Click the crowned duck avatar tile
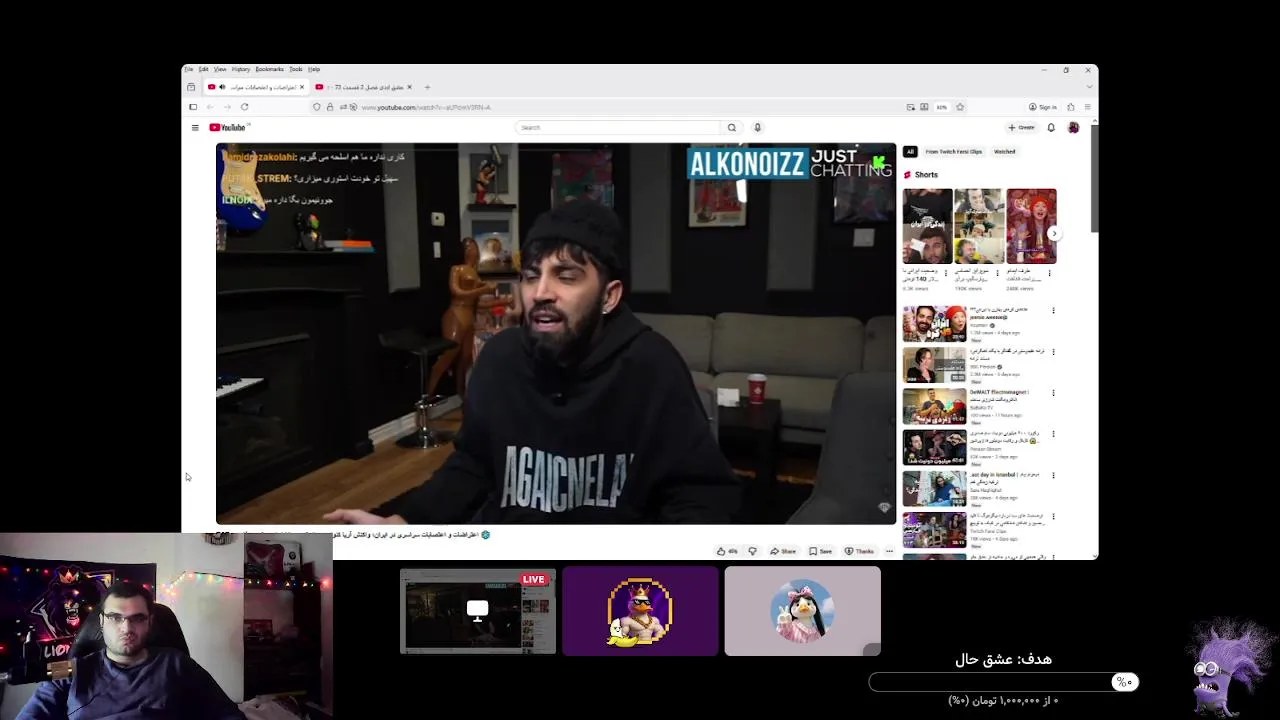Viewport: 1280px width, 720px height. 640,612
